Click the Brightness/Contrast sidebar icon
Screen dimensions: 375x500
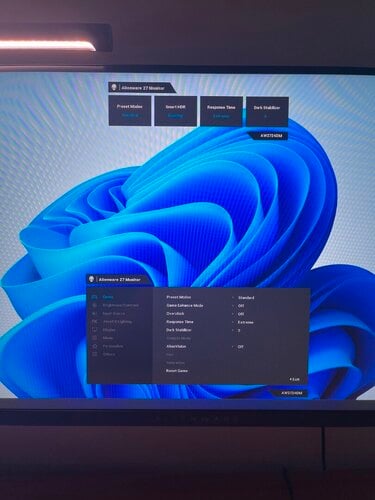pyautogui.click(x=95, y=305)
